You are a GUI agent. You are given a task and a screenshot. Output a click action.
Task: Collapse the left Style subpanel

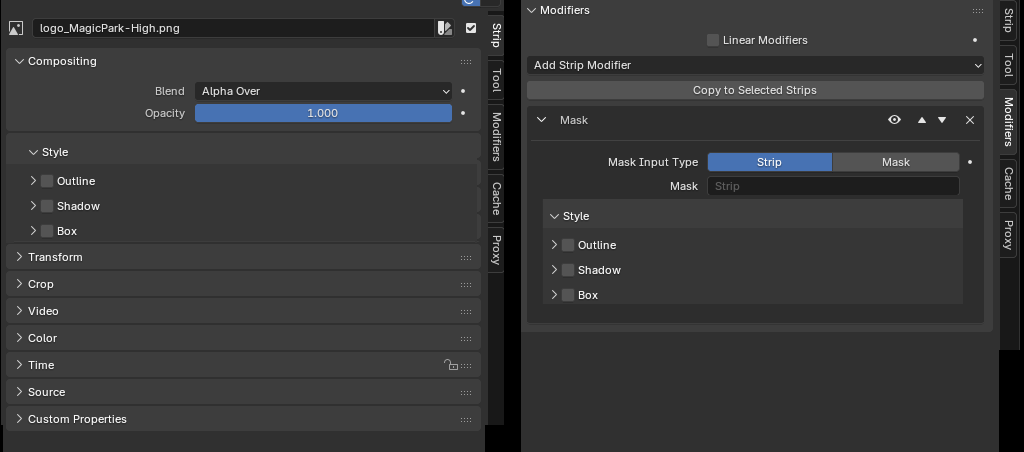[33, 152]
